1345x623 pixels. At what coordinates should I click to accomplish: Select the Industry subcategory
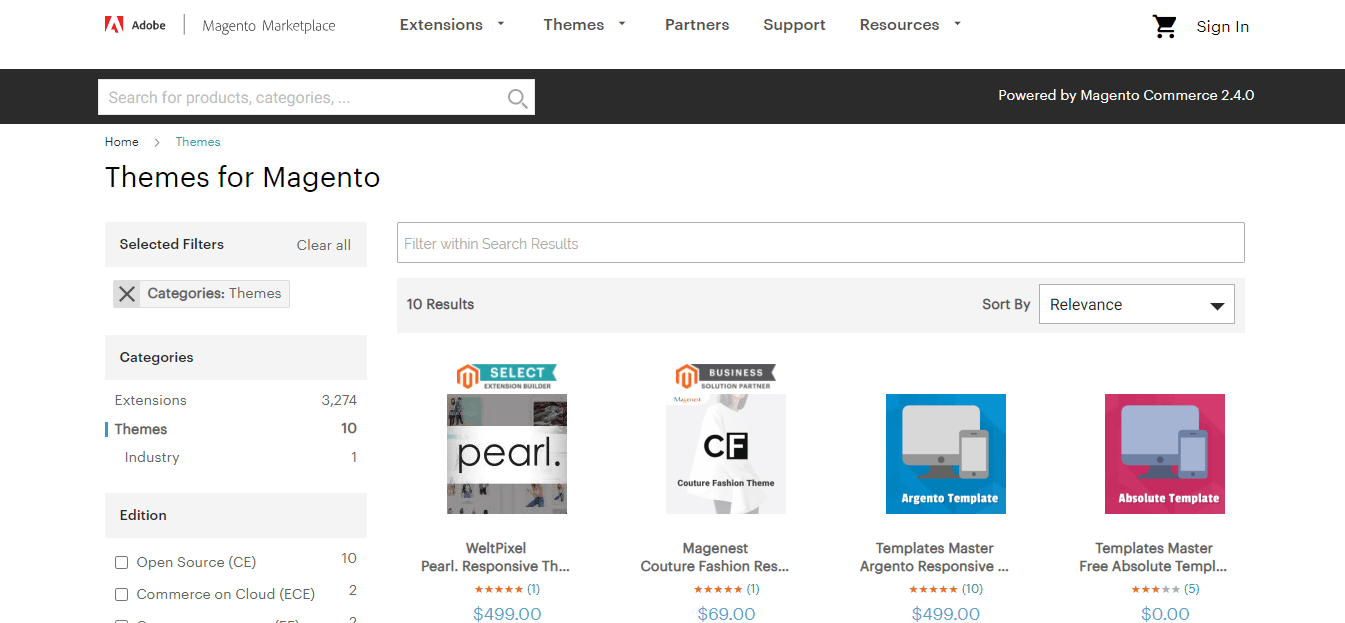(152, 457)
